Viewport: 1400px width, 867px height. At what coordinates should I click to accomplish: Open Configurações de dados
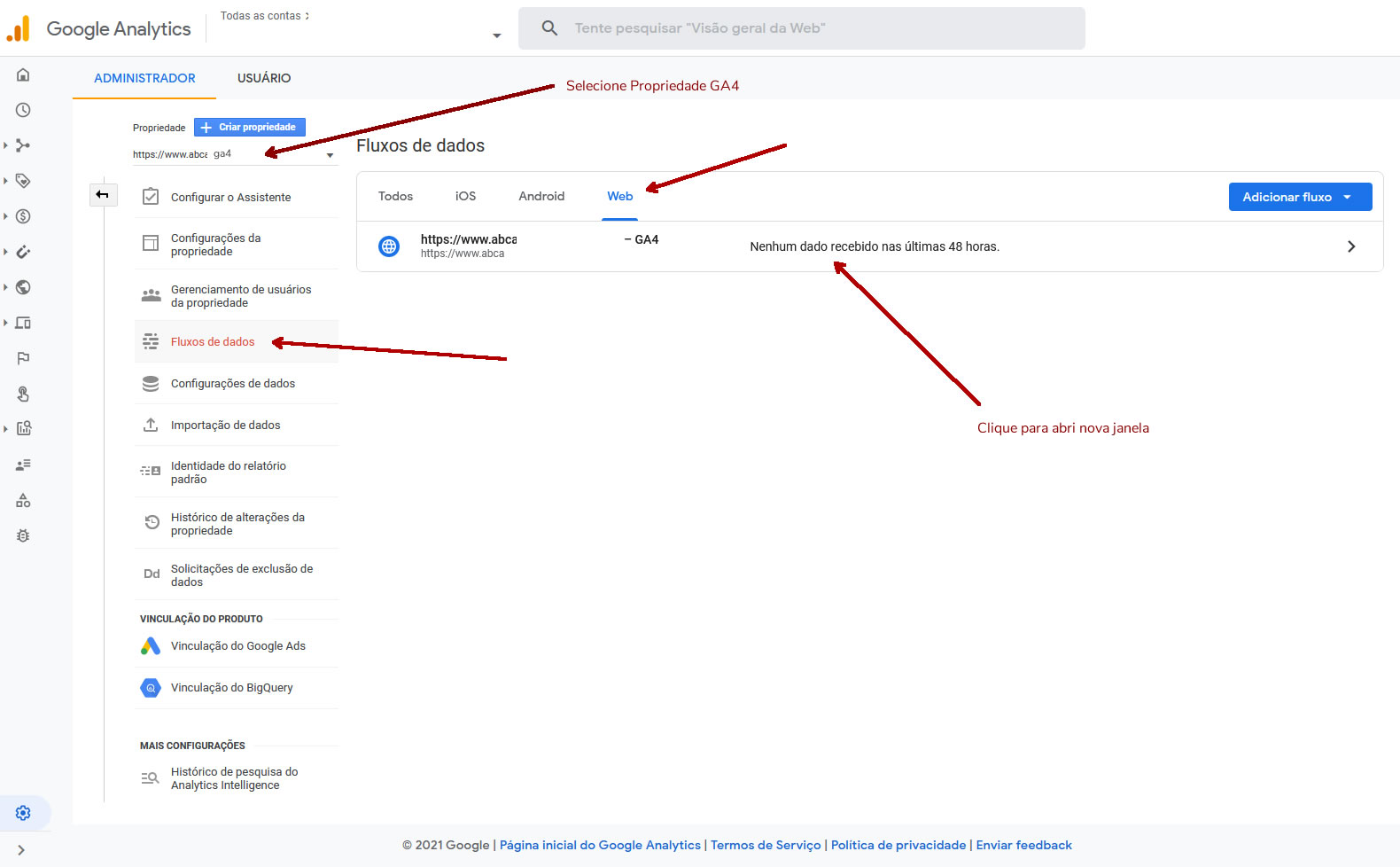pos(237,383)
